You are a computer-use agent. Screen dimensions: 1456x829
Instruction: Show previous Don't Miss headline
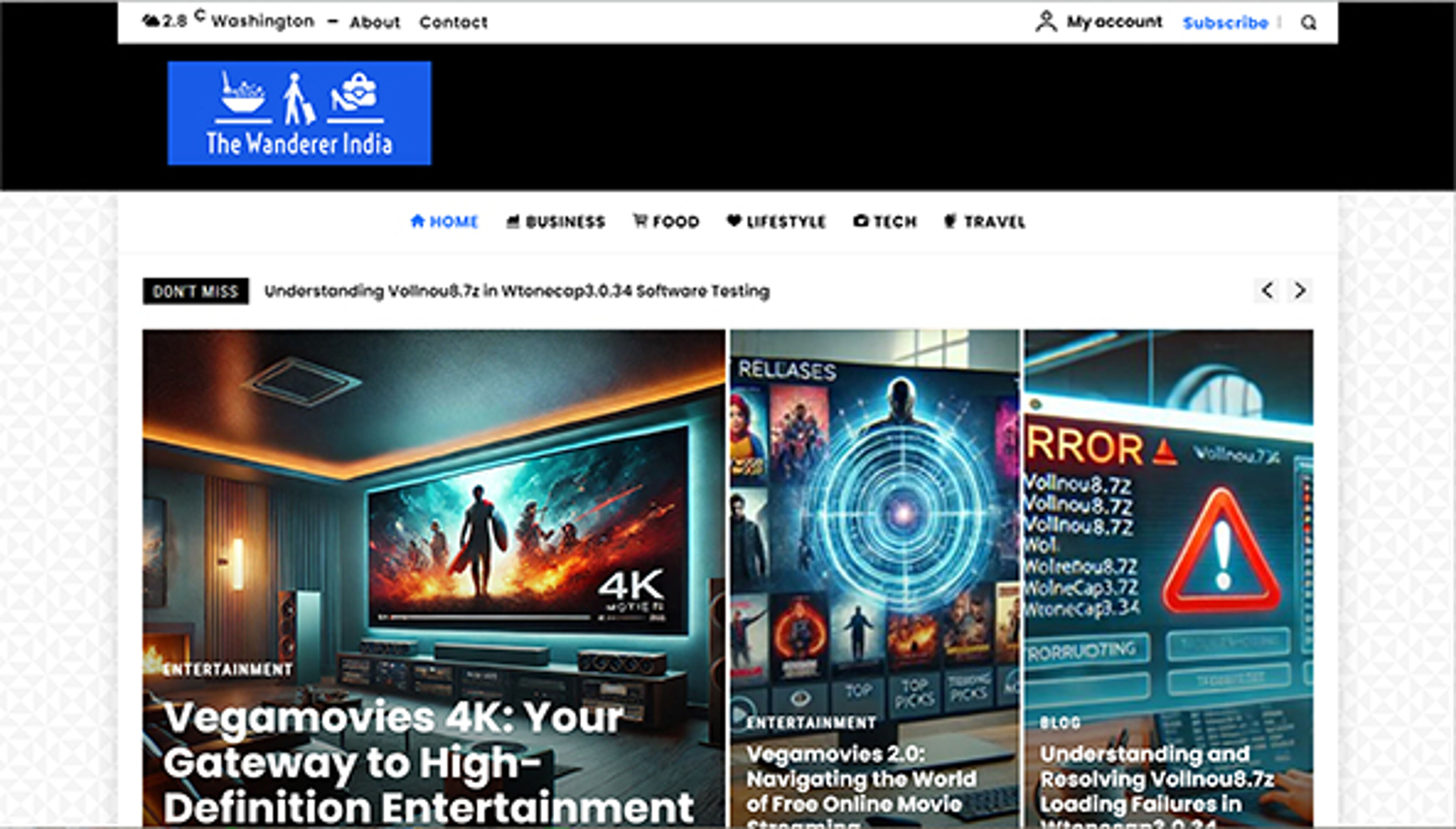tap(1266, 290)
